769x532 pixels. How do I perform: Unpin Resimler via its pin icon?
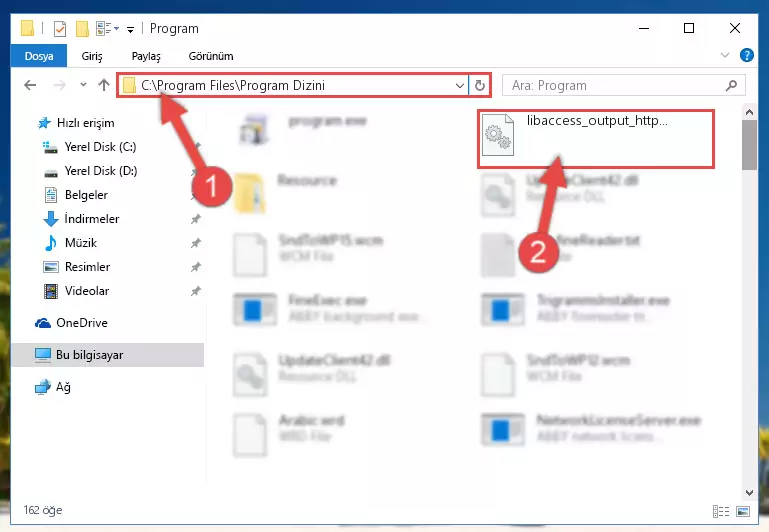[196, 267]
